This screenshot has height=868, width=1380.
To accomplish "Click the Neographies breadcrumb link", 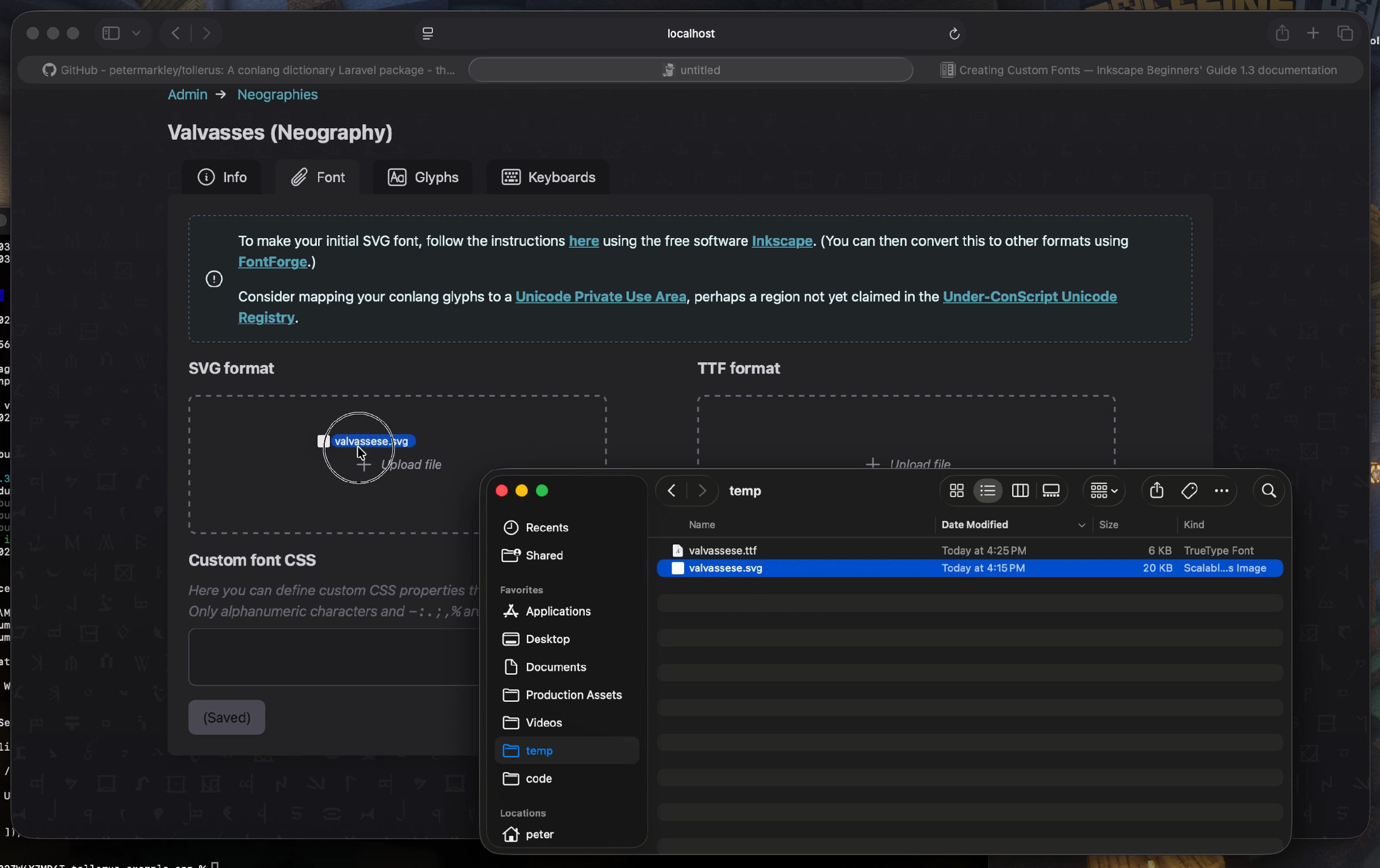I will coord(277,94).
